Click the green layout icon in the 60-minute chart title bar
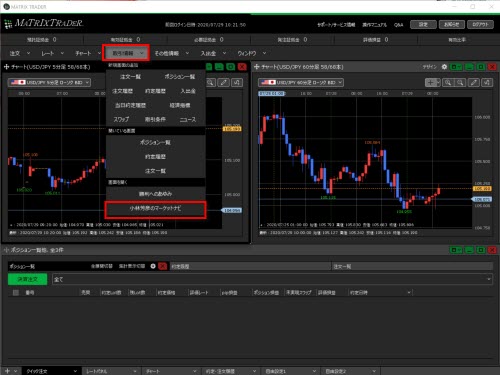The image size is (500, 375). pos(456,67)
